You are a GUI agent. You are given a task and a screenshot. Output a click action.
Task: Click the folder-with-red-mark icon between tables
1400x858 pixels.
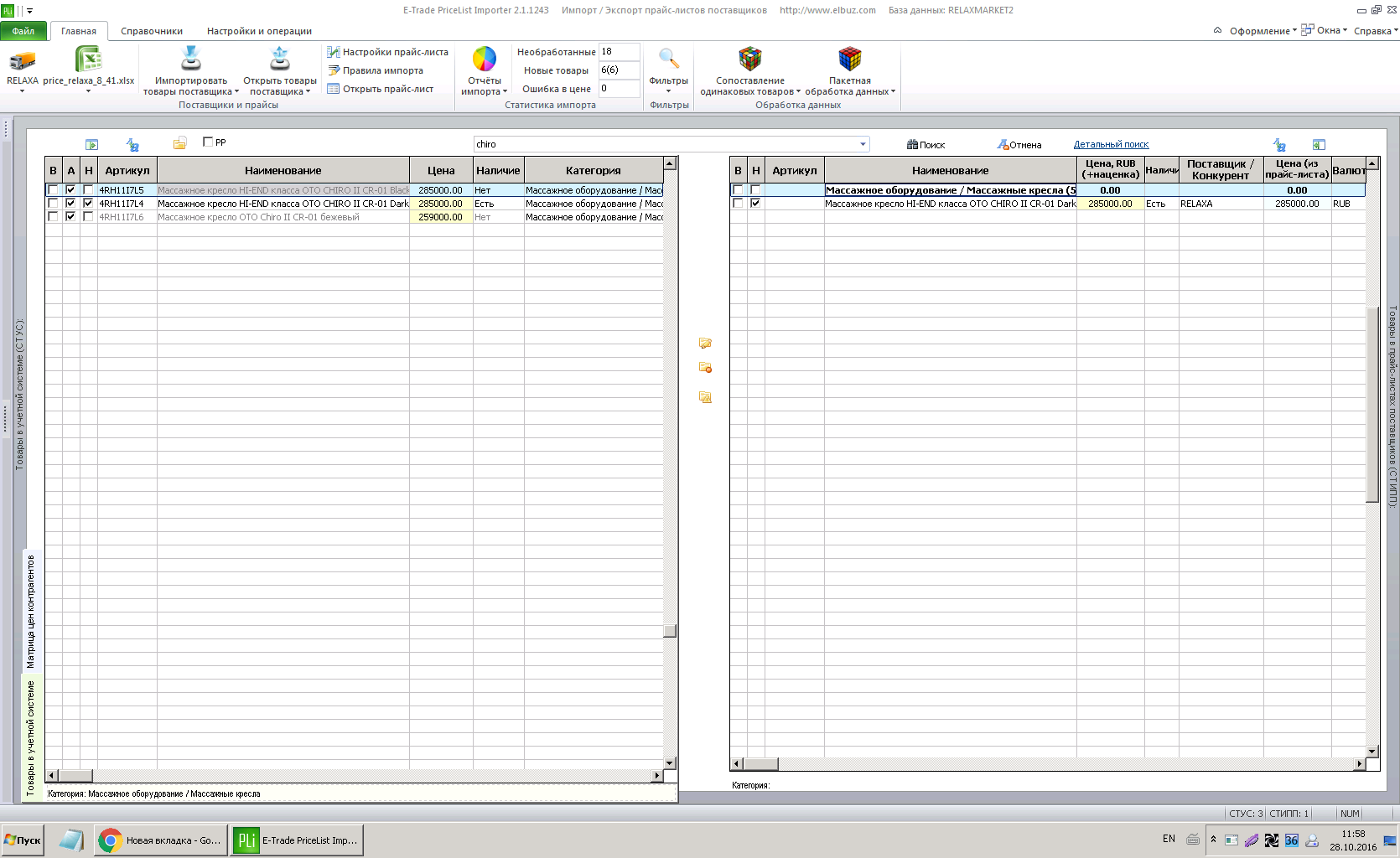point(705,368)
